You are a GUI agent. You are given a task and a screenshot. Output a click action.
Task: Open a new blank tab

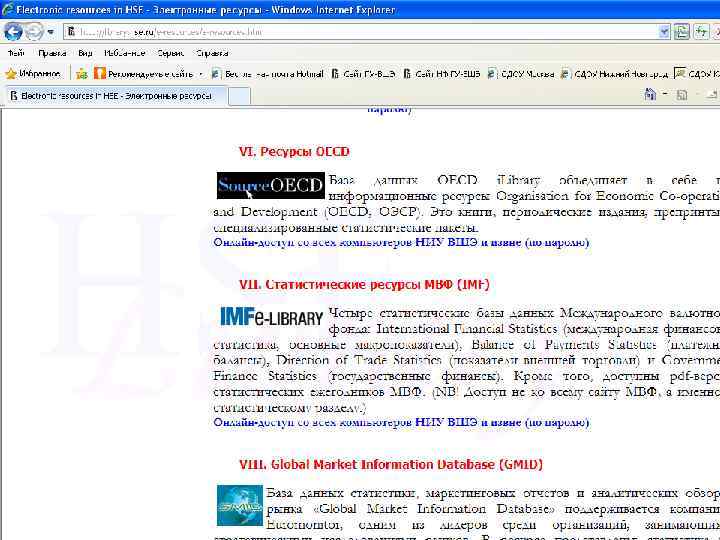[x=239, y=96]
